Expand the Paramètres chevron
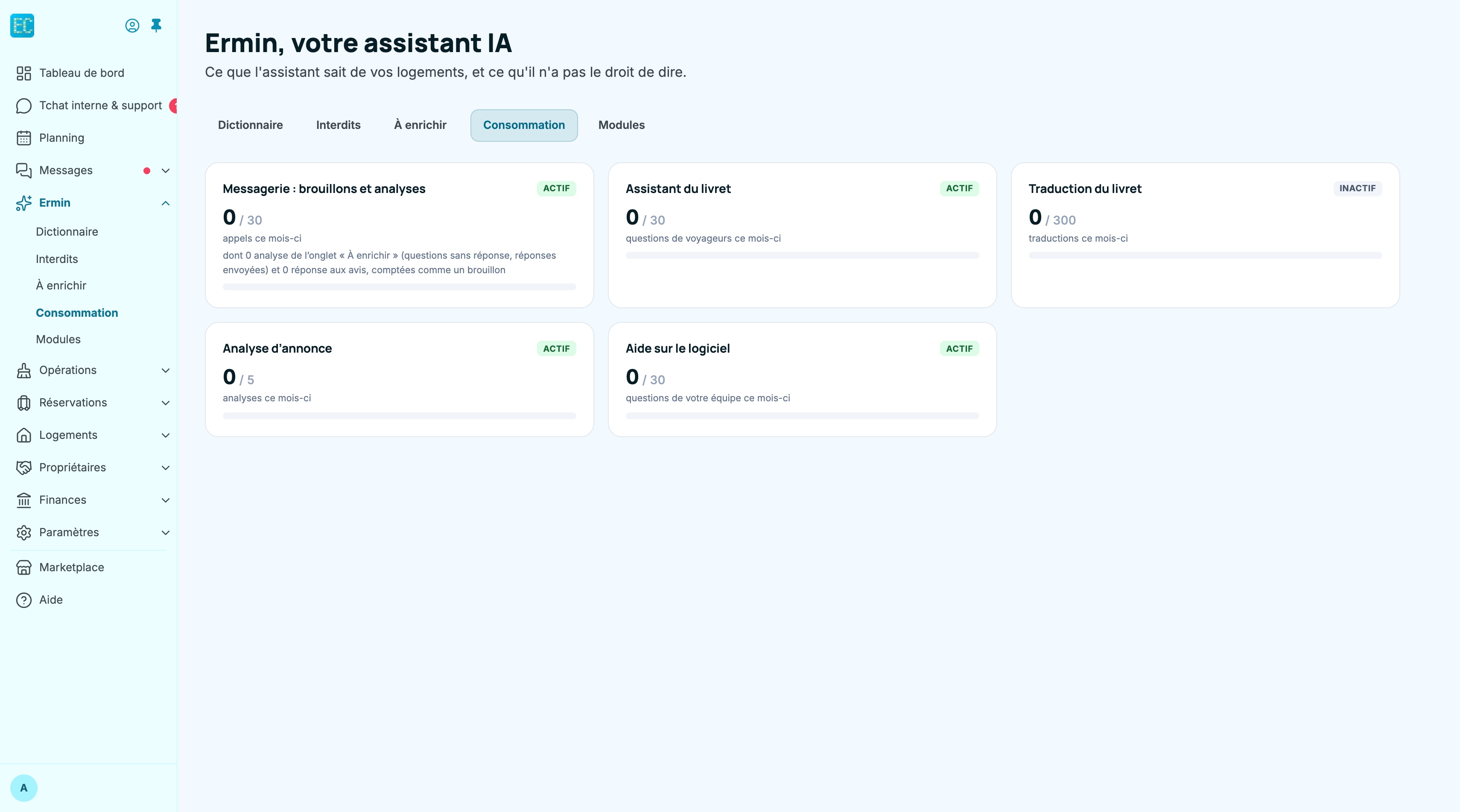 pyautogui.click(x=166, y=533)
